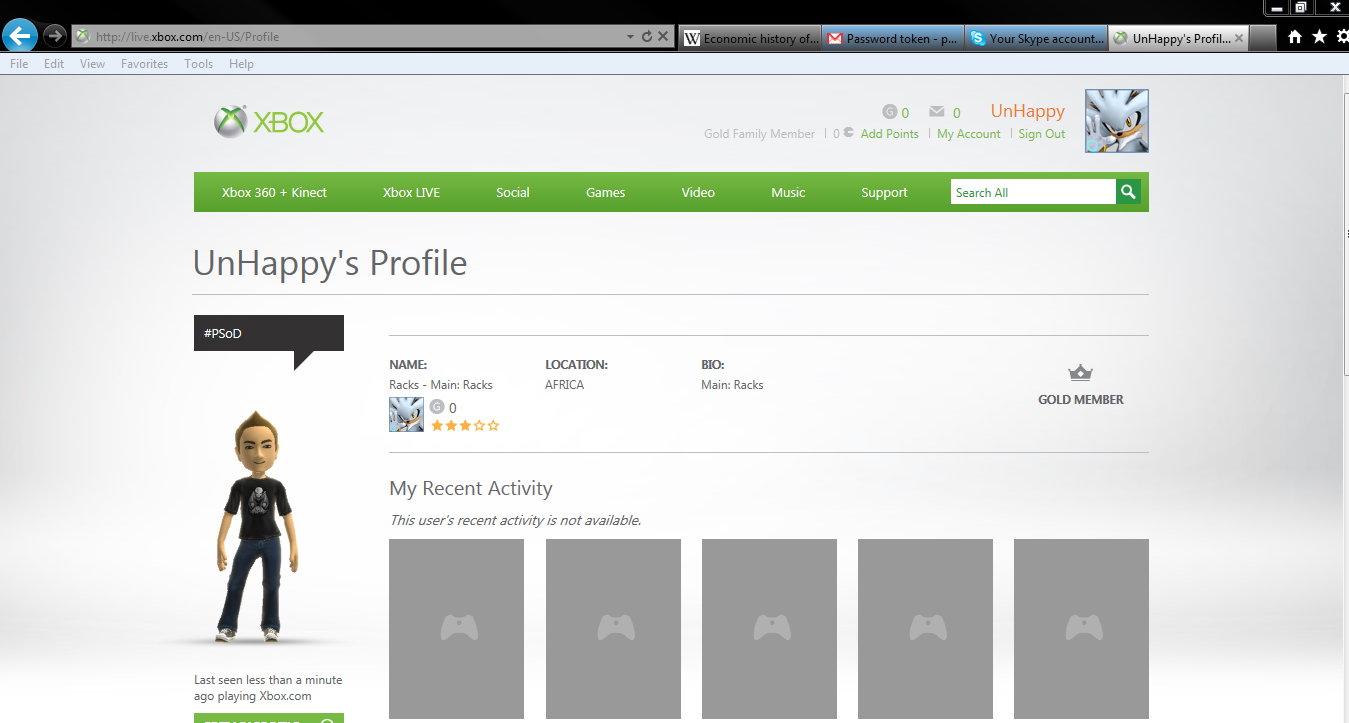Open the View menu
The width and height of the screenshot is (1349, 723).
(x=92, y=64)
